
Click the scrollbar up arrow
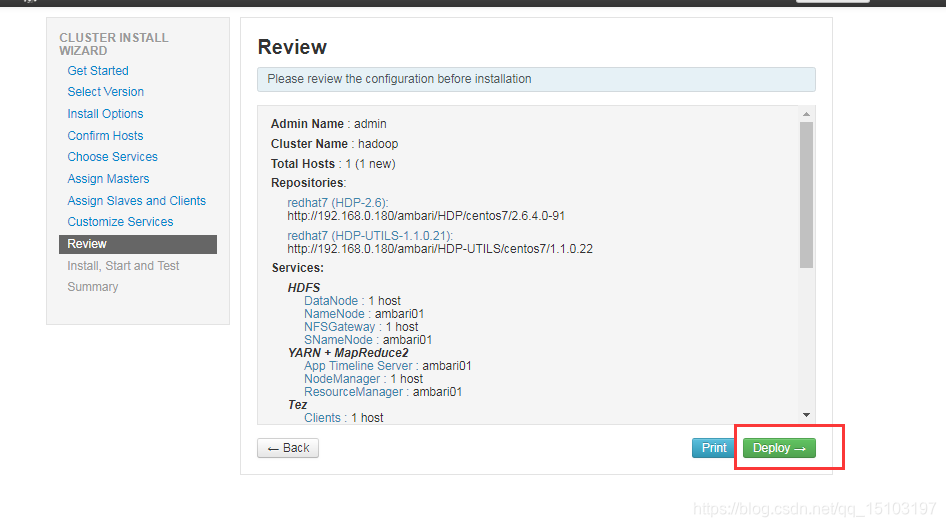pyautogui.click(x=806, y=114)
